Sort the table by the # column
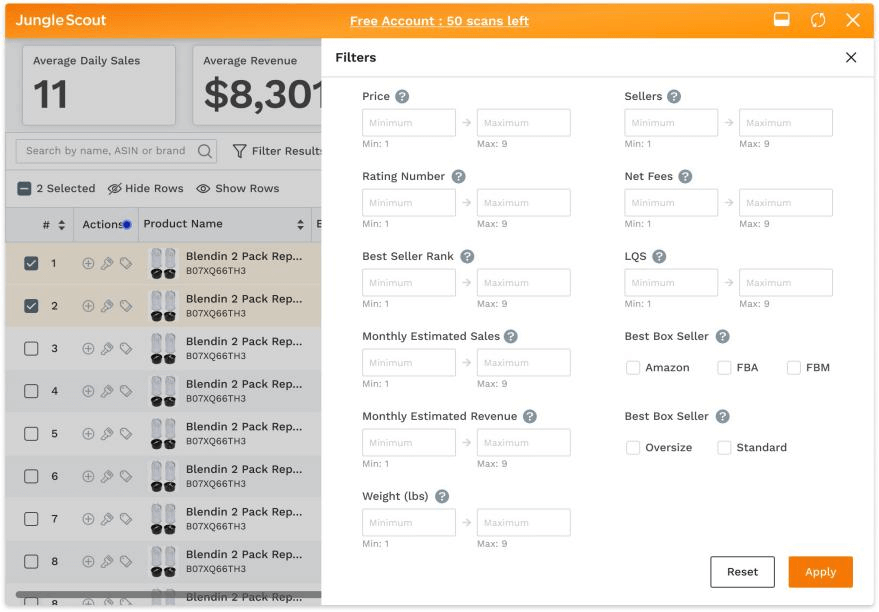This screenshot has height=612, width=879. tap(62, 225)
